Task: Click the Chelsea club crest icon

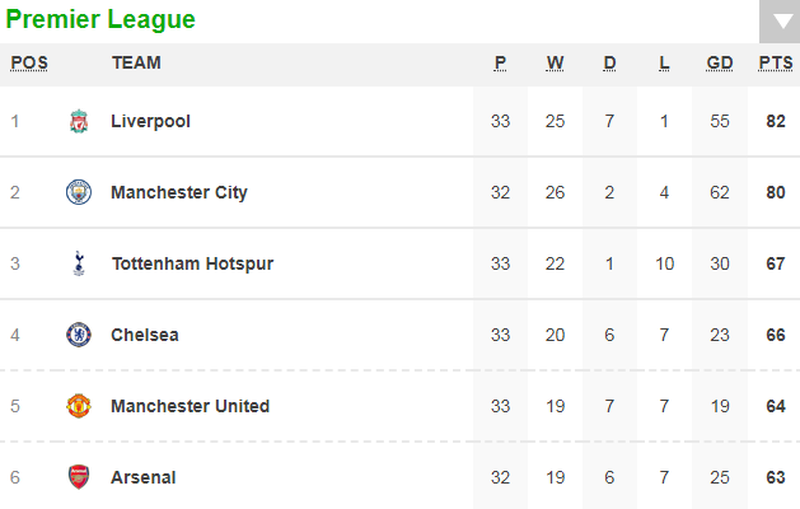Action: 78,335
